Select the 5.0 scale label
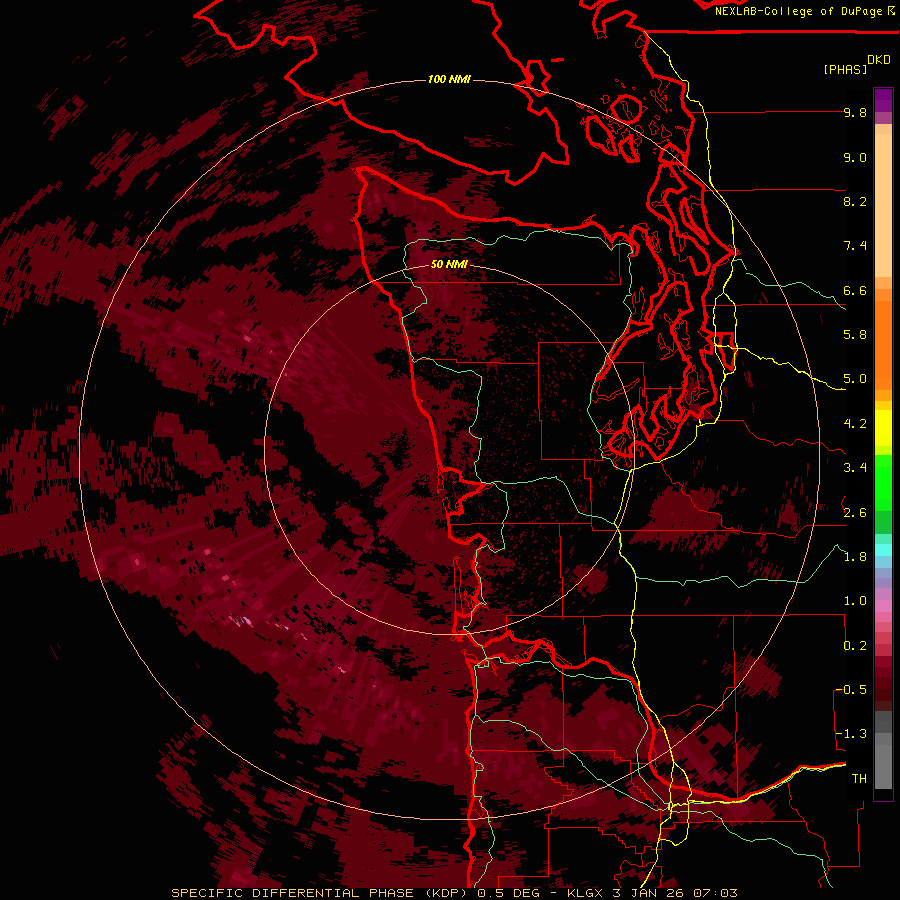 point(855,379)
